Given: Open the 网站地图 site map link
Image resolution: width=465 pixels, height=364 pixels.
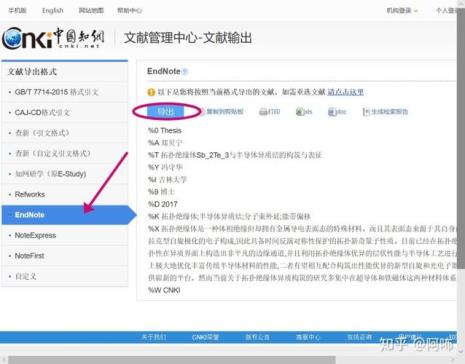Looking at the screenshot, I should 91,11.
